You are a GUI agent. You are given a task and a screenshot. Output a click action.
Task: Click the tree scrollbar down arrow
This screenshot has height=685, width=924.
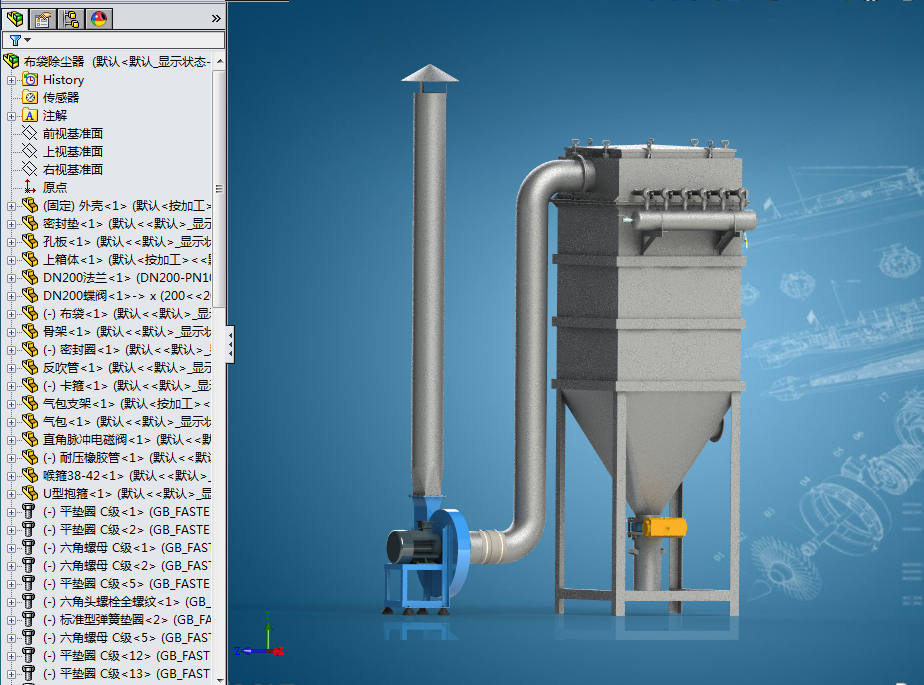(x=219, y=680)
